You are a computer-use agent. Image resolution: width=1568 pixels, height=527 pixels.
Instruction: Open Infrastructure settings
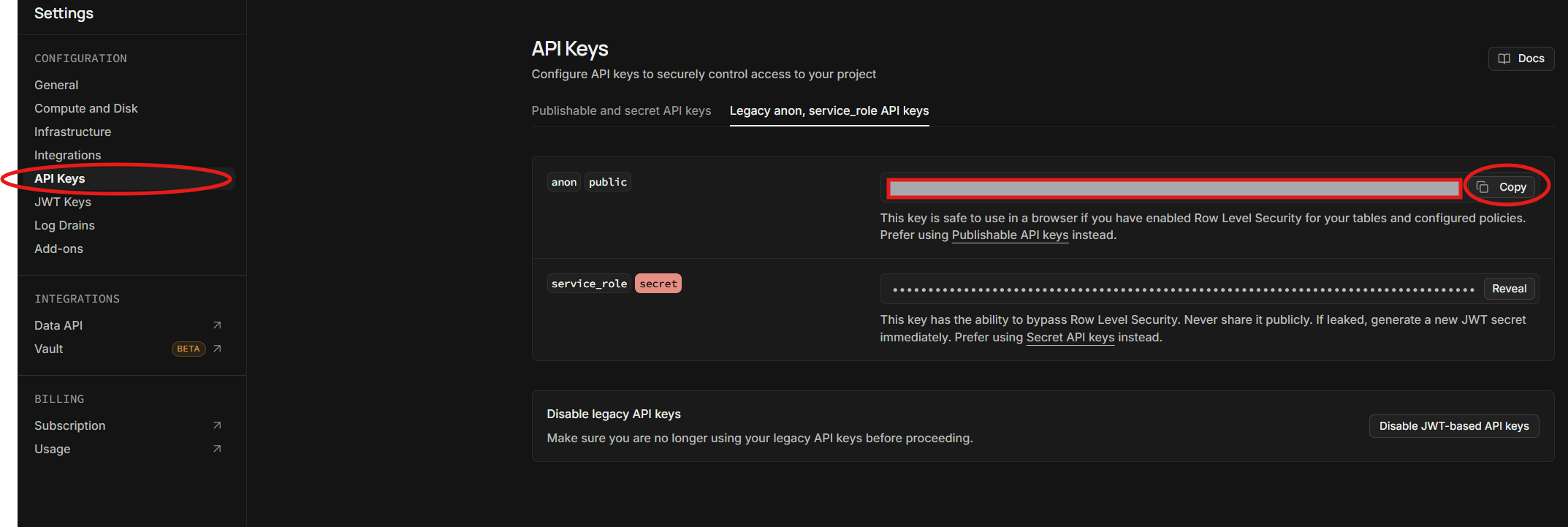tap(72, 132)
